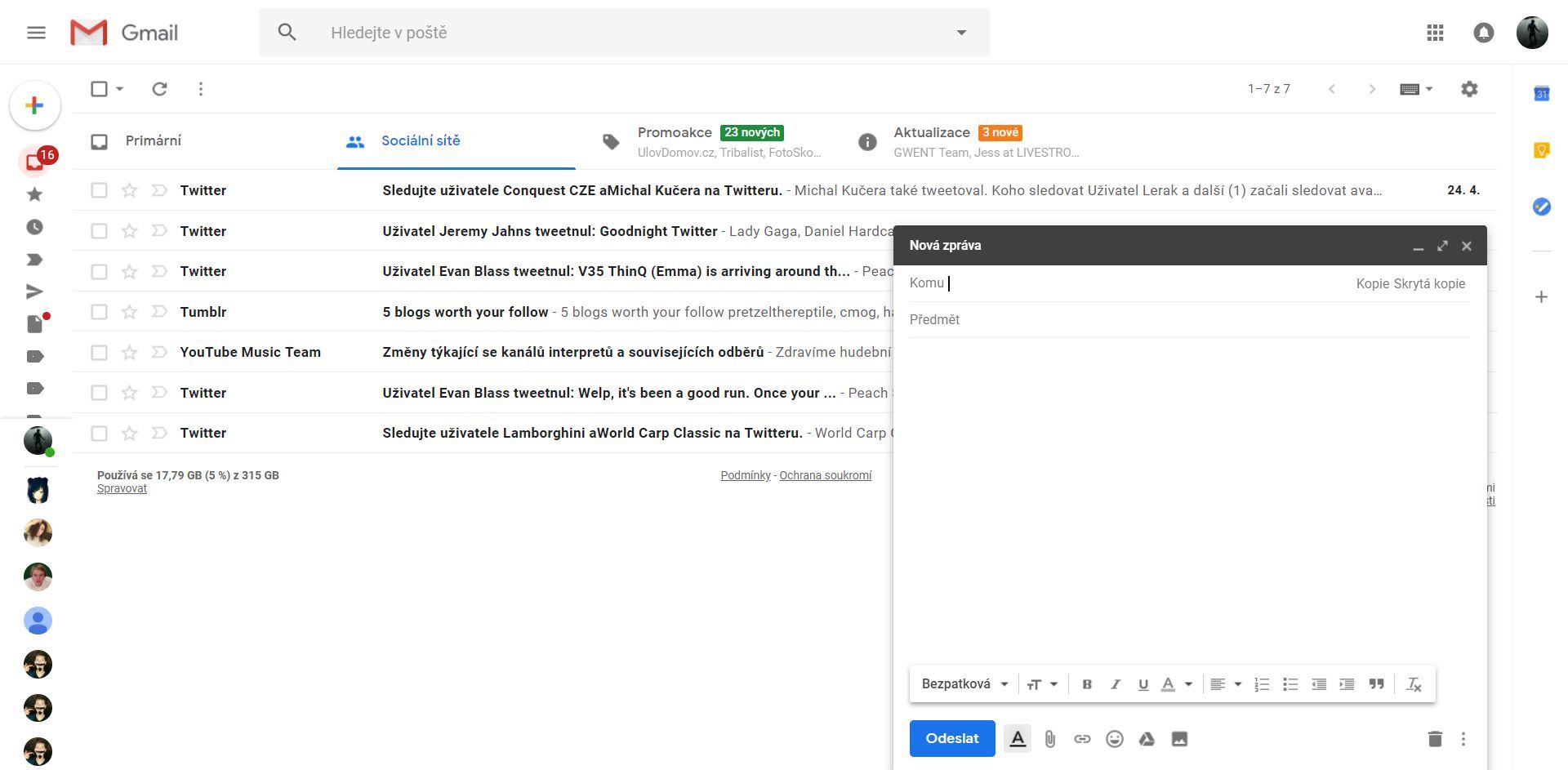Open the text color picker
1568x770 pixels.
click(1174, 683)
